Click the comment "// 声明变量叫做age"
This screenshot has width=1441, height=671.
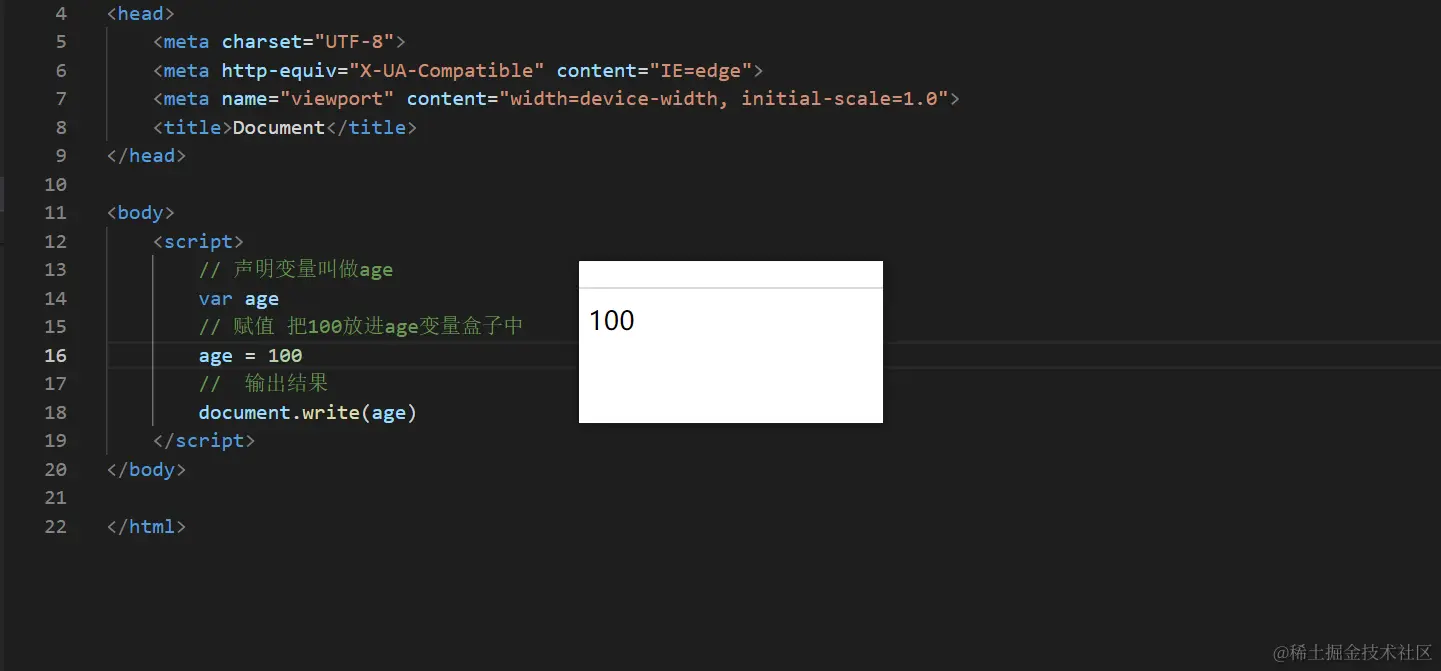tap(296, 270)
